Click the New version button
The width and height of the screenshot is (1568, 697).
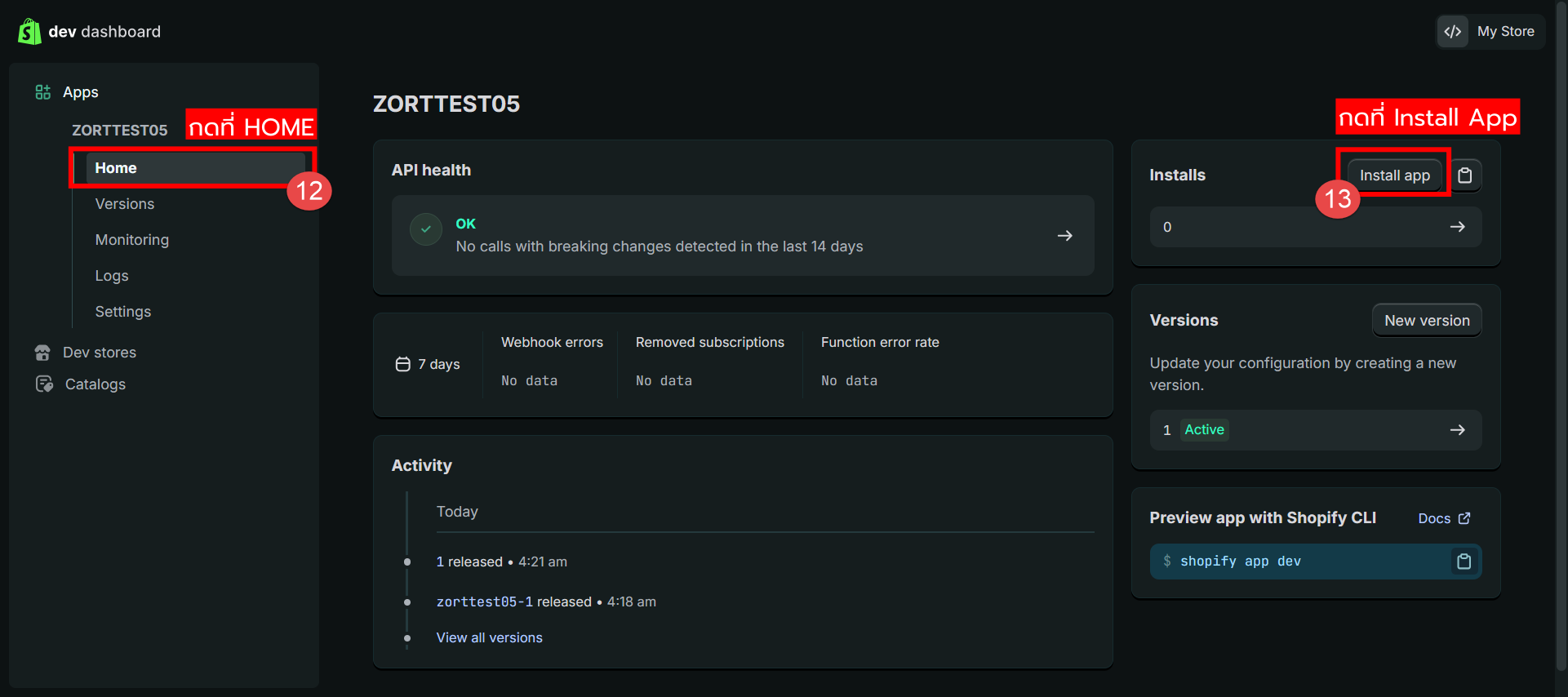click(x=1426, y=321)
